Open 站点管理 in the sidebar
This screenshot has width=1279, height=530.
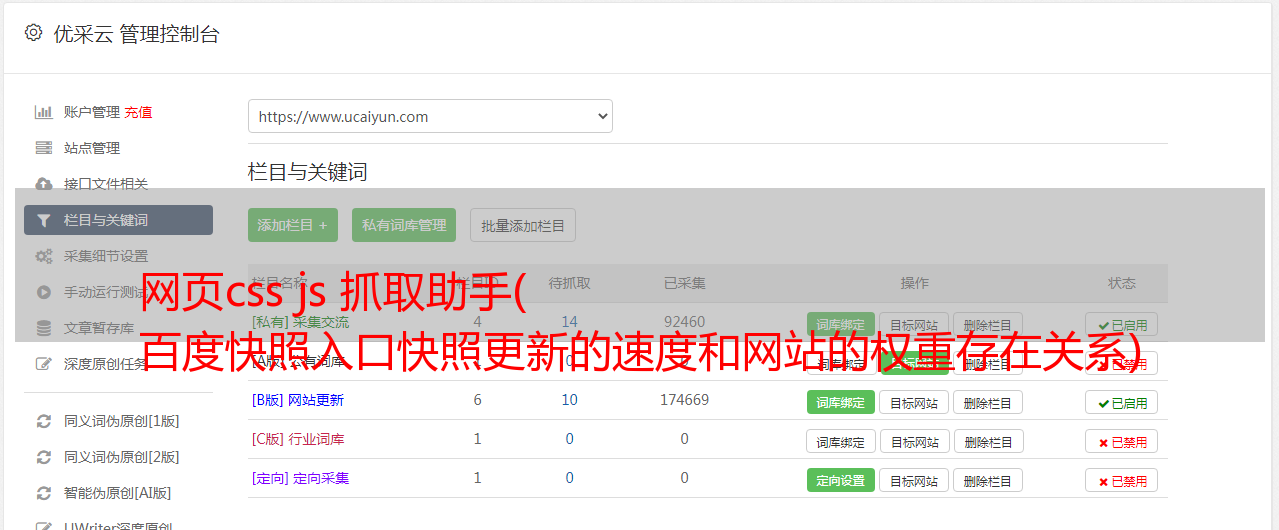(x=92, y=148)
